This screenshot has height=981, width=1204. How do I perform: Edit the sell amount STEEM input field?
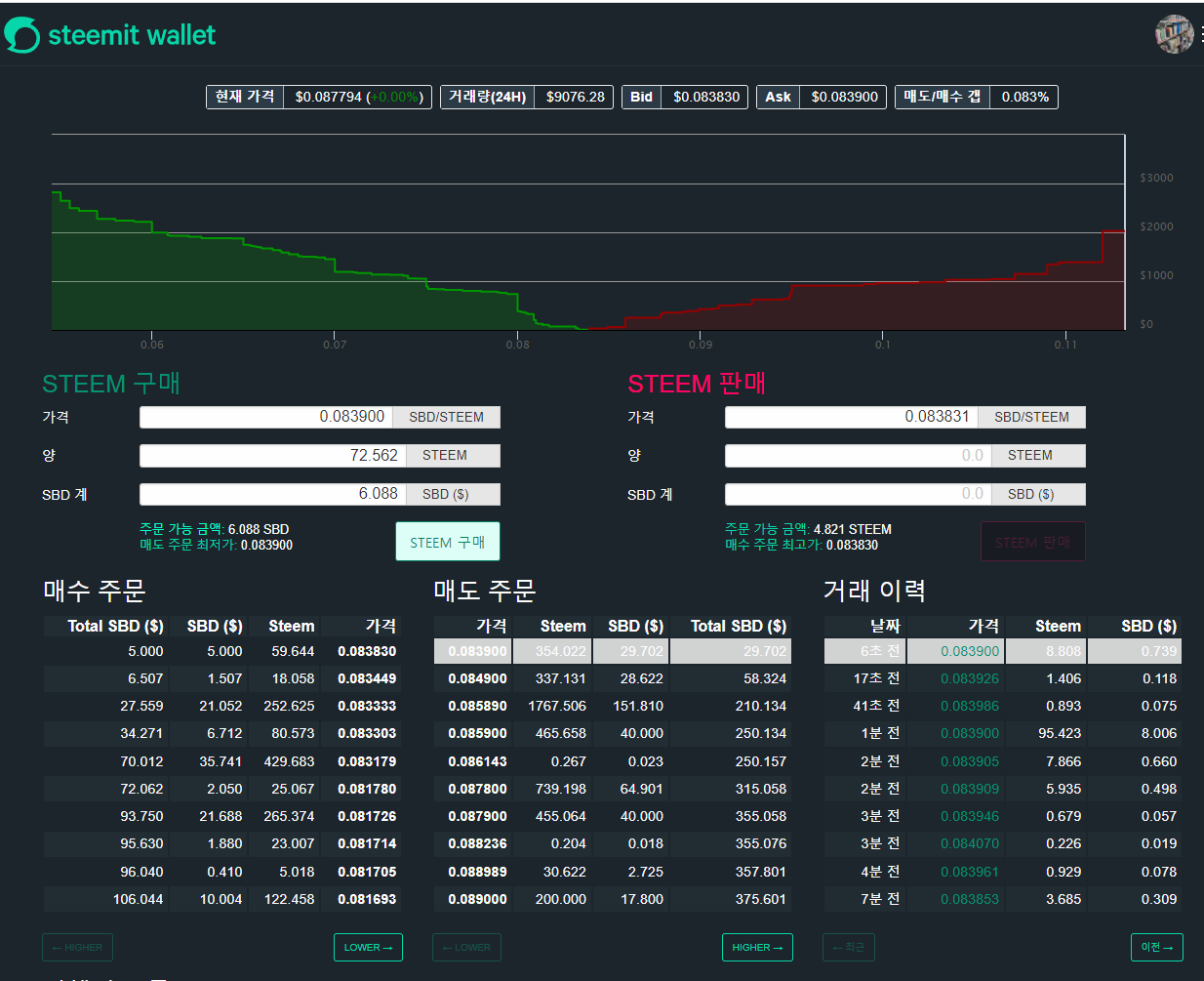(859, 456)
